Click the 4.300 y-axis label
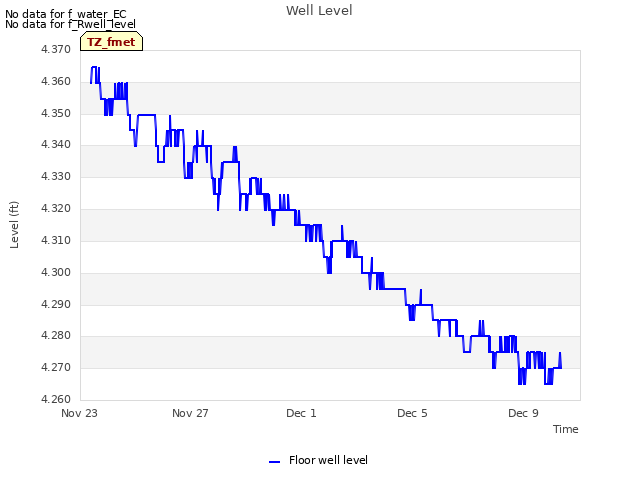 click(x=56, y=272)
